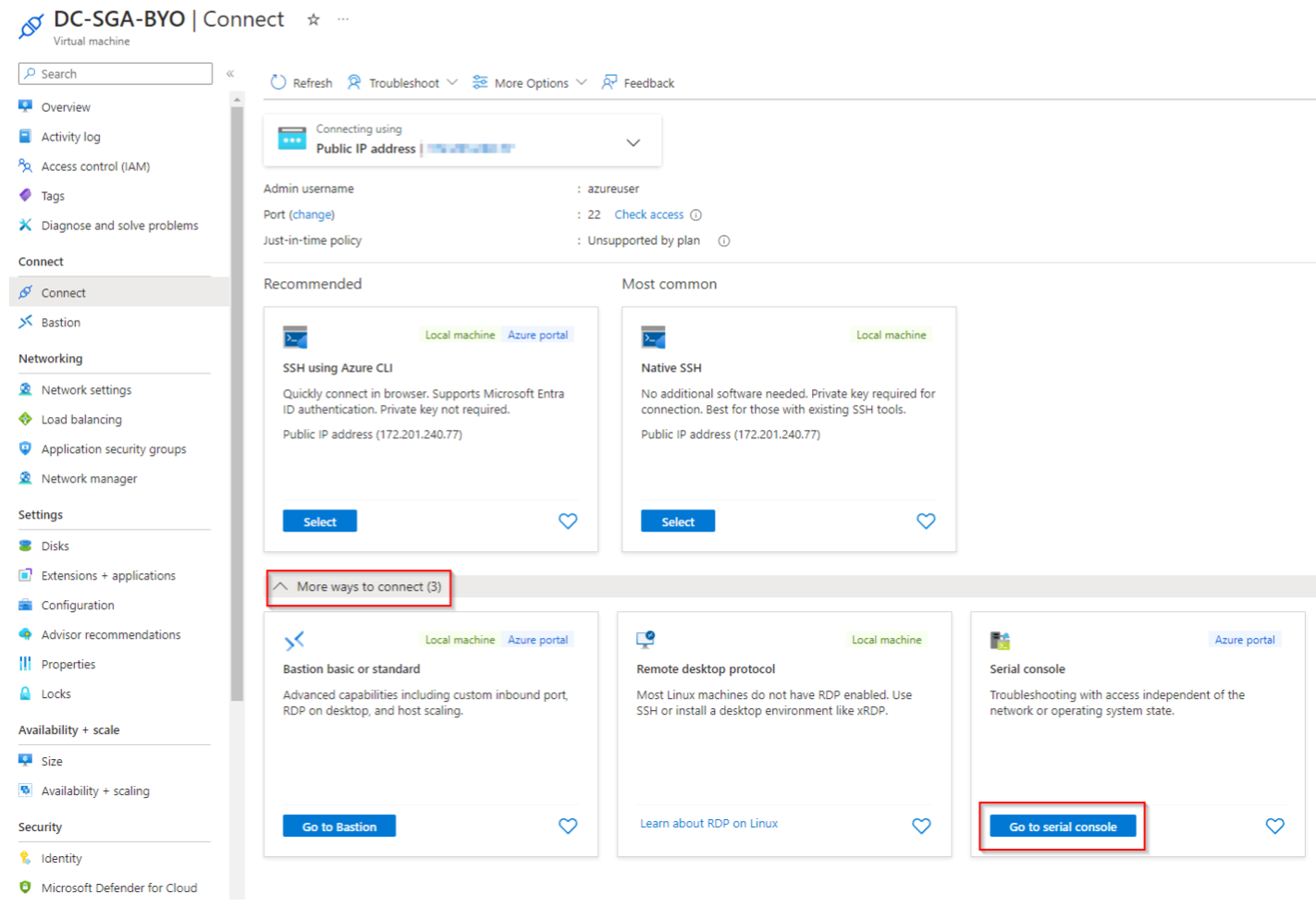Favorite the Serial console connection option
The height and width of the screenshot is (906, 1316).
tap(1274, 826)
